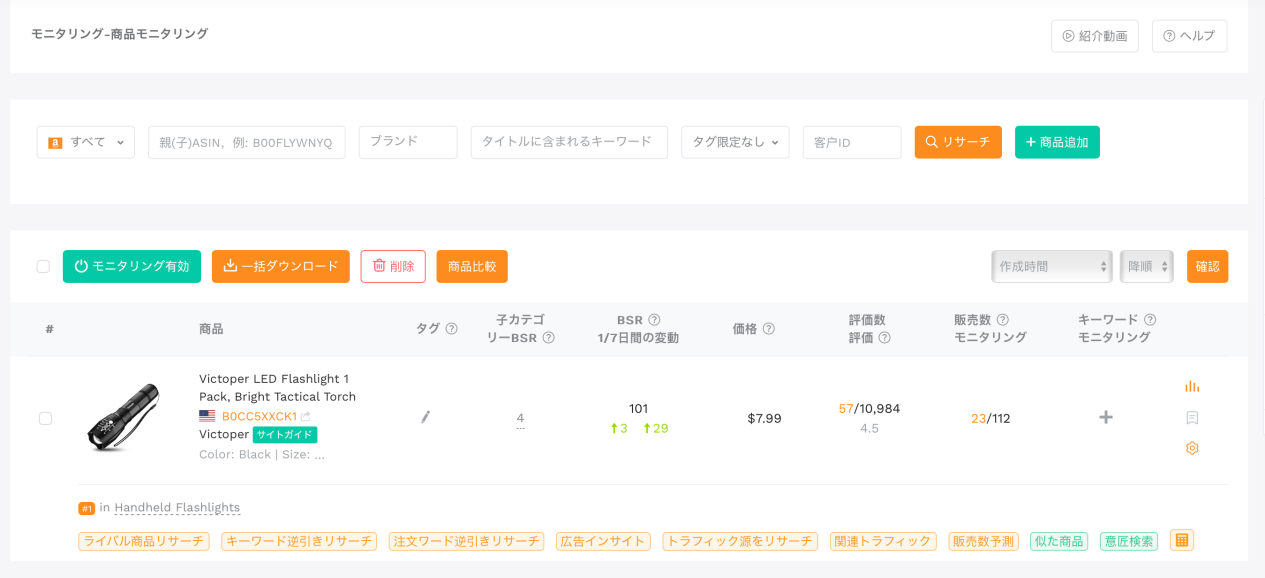Open the Amazon すべて marketplace dropdown

[x=86, y=142]
